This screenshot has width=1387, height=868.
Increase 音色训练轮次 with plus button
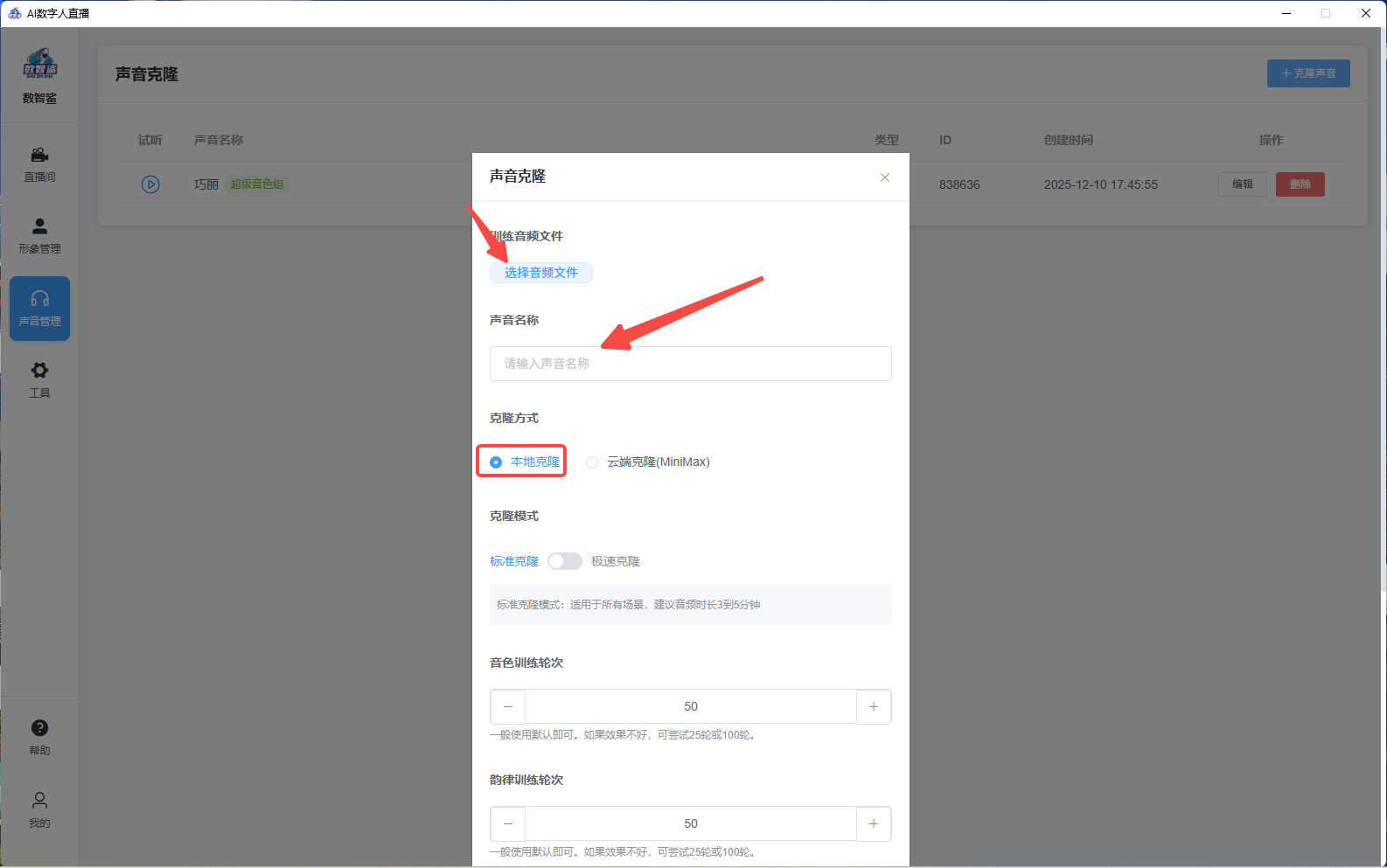click(x=874, y=706)
